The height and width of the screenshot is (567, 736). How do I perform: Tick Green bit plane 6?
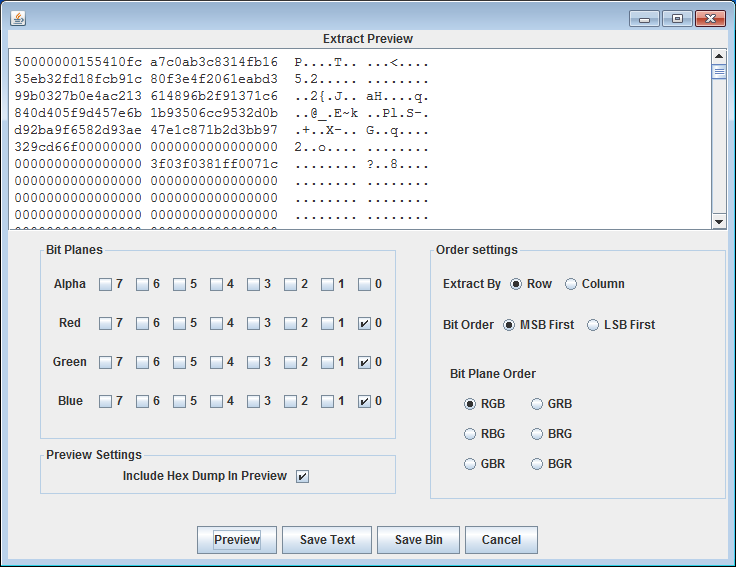(x=143, y=362)
